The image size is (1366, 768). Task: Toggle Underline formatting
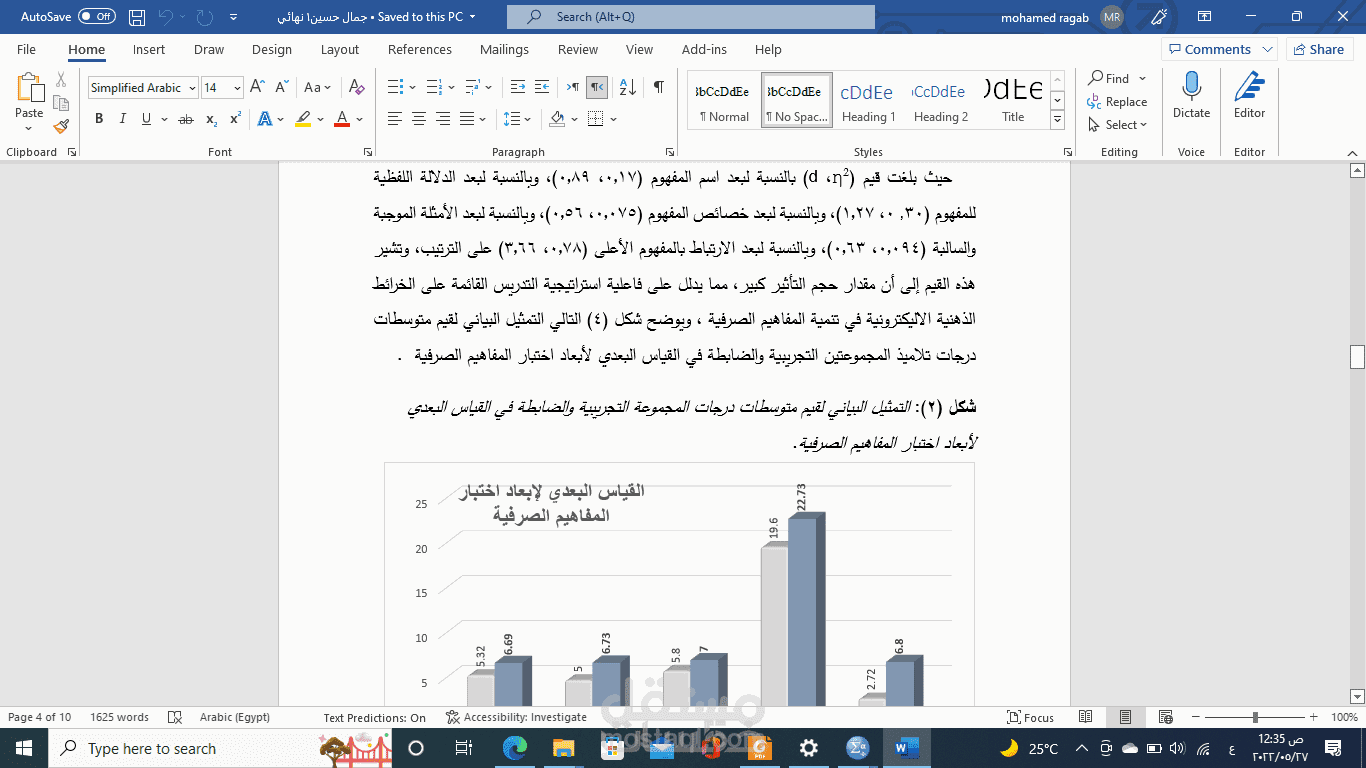[147, 119]
